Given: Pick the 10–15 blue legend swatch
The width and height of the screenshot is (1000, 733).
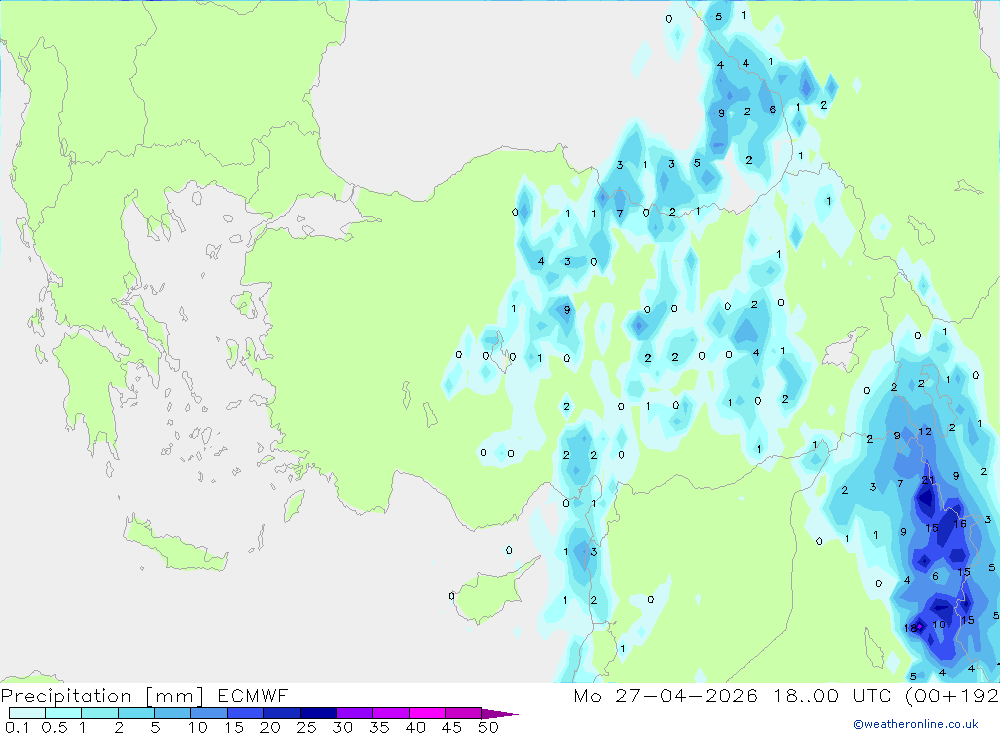Looking at the screenshot, I should click(x=209, y=713).
